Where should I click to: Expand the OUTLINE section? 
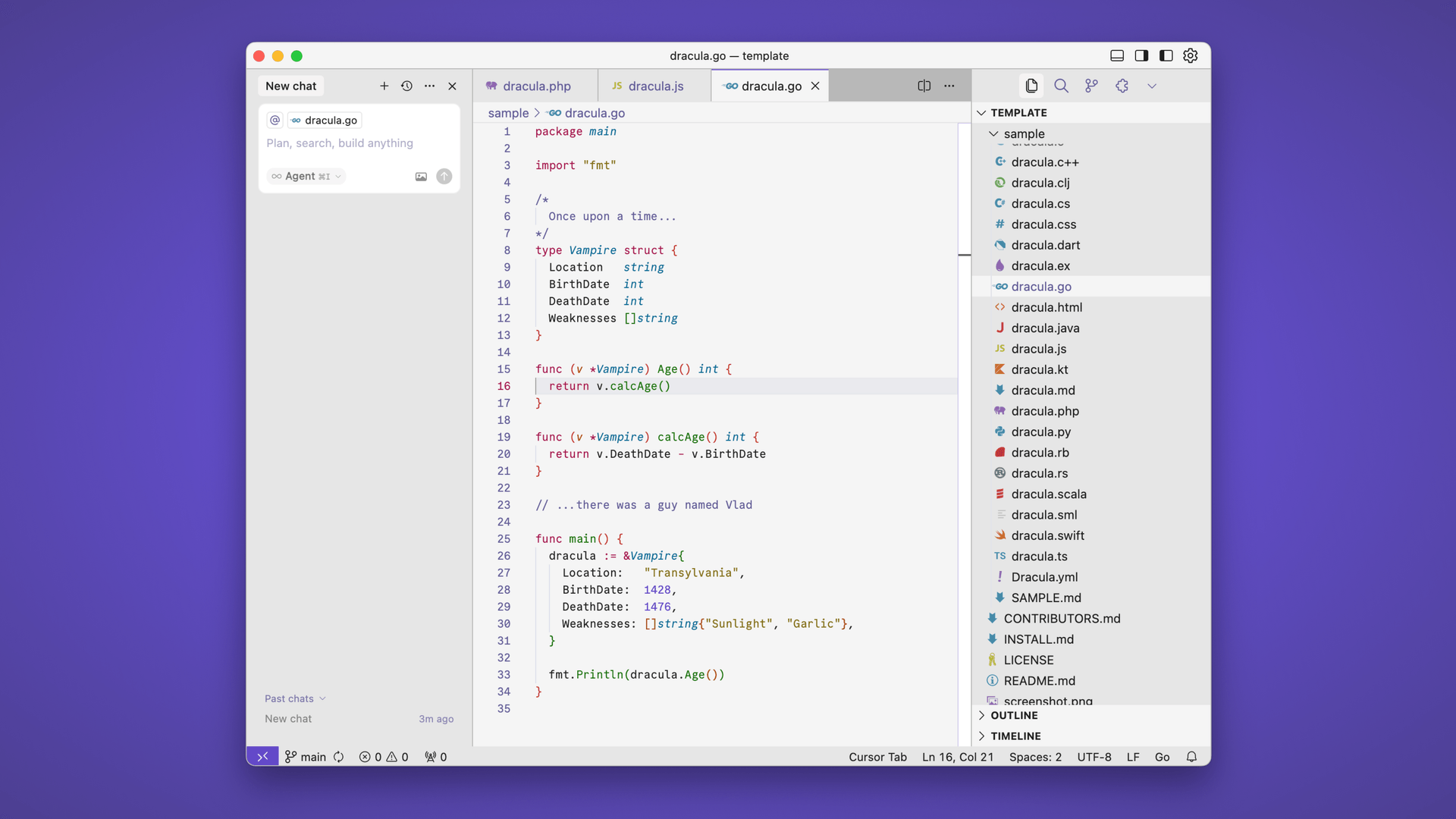point(1091,715)
